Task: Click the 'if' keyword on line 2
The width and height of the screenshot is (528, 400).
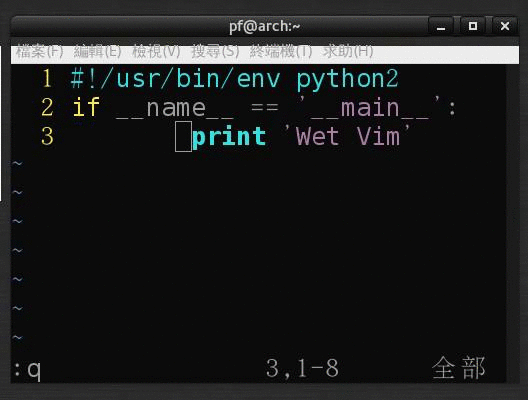Action: pyautogui.click(x=86, y=107)
